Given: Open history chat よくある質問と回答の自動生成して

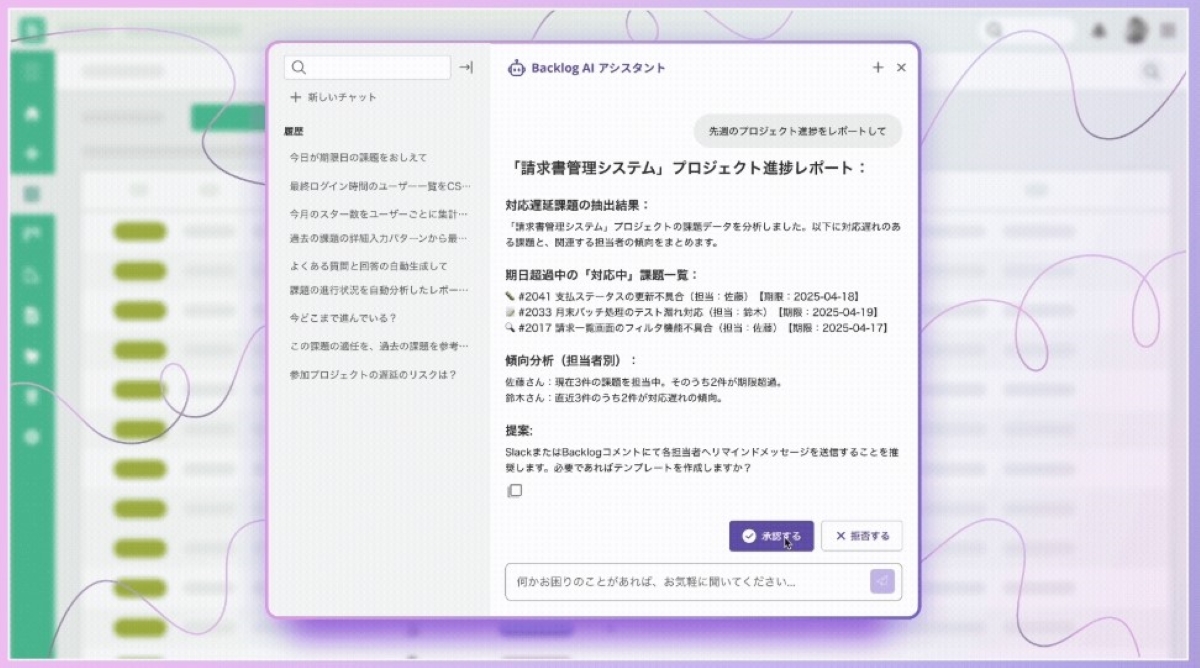Looking at the screenshot, I should coord(368,266).
